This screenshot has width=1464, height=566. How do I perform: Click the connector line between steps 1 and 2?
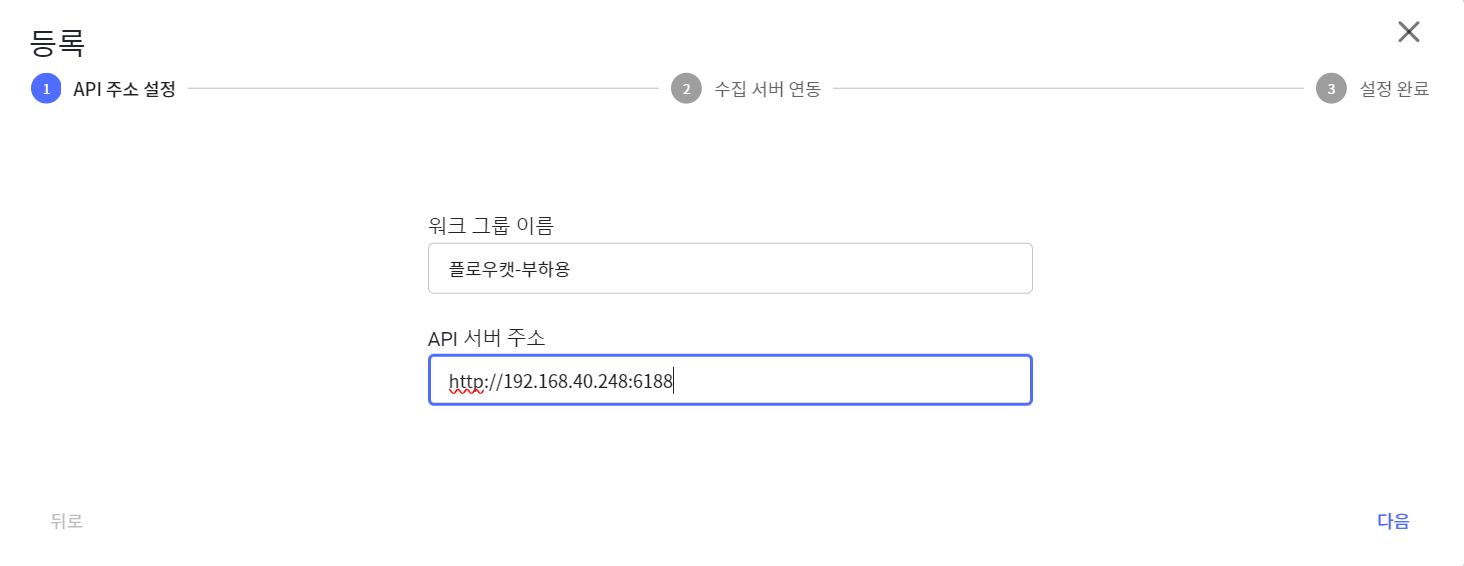click(422, 89)
